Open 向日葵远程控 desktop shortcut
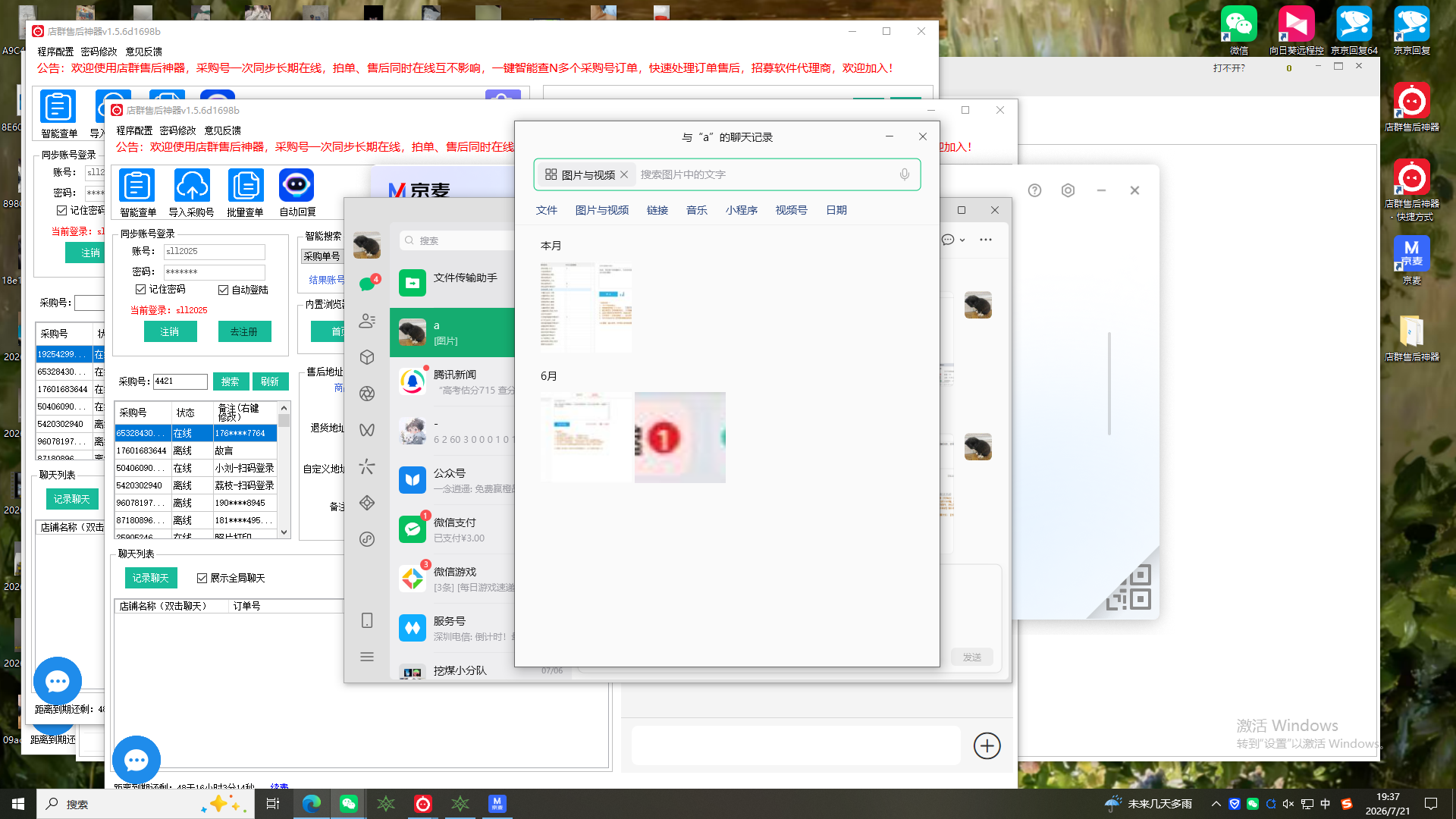The image size is (1456, 819). [1296, 30]
